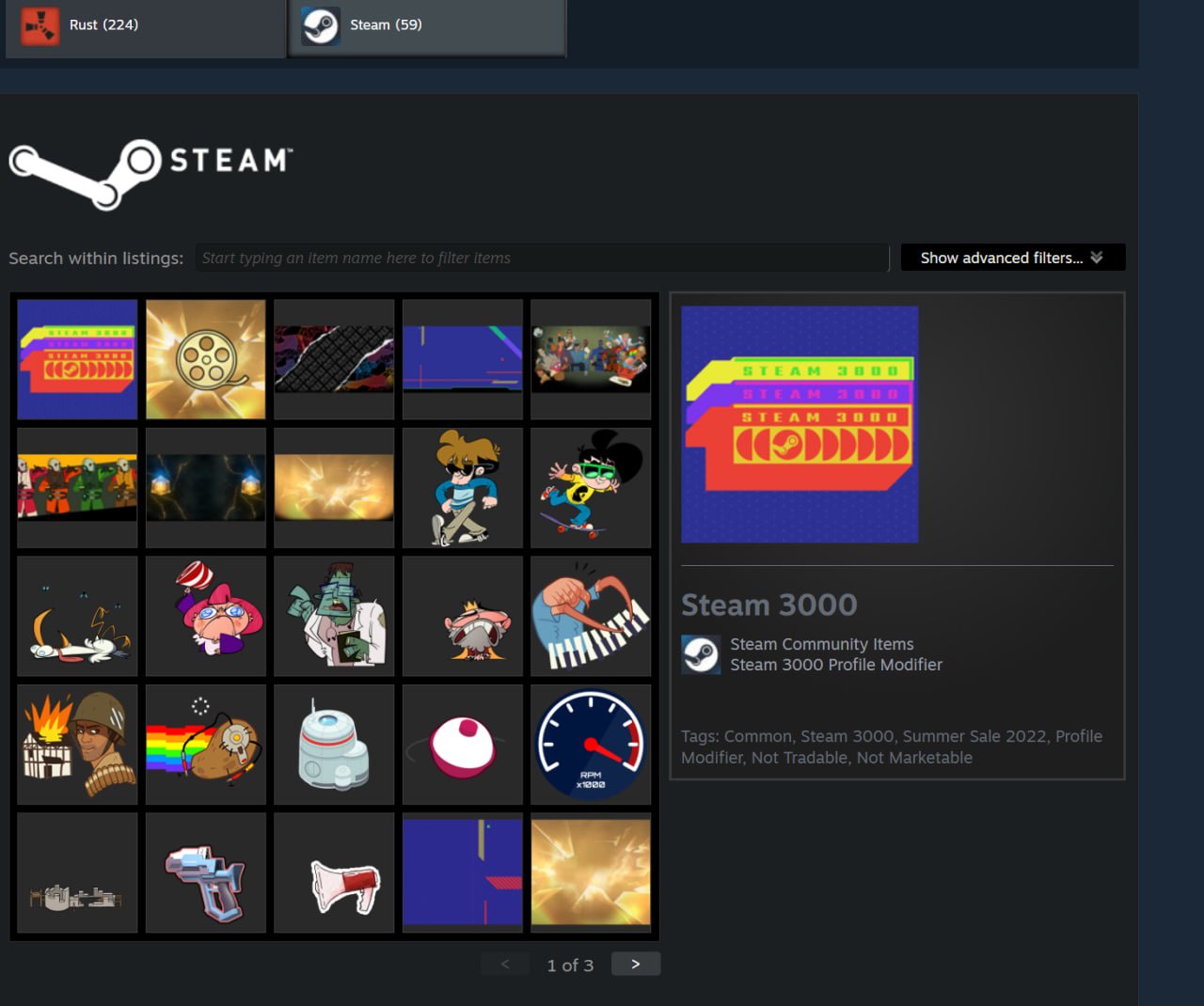
Task: Select the ray gun item
Action: (206, 872)
